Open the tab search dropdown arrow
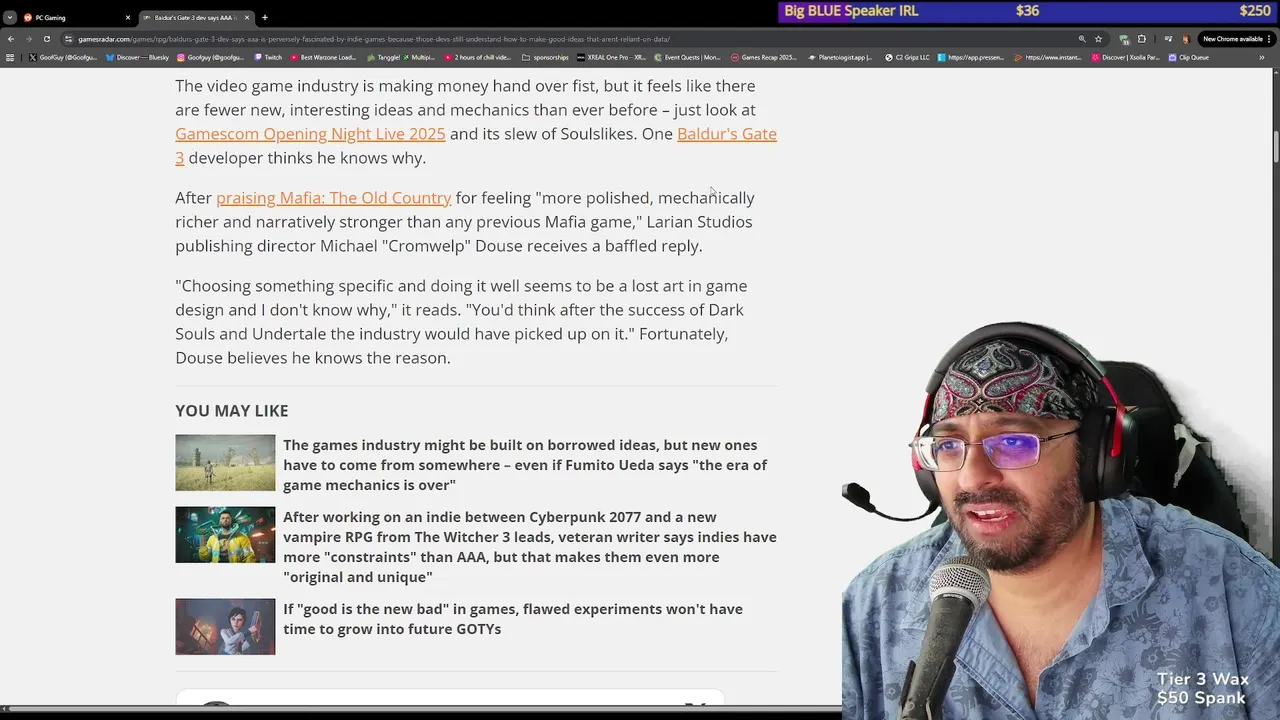Image resolution: width=1280 pixels, height=720 pixels. click(9, 17)
